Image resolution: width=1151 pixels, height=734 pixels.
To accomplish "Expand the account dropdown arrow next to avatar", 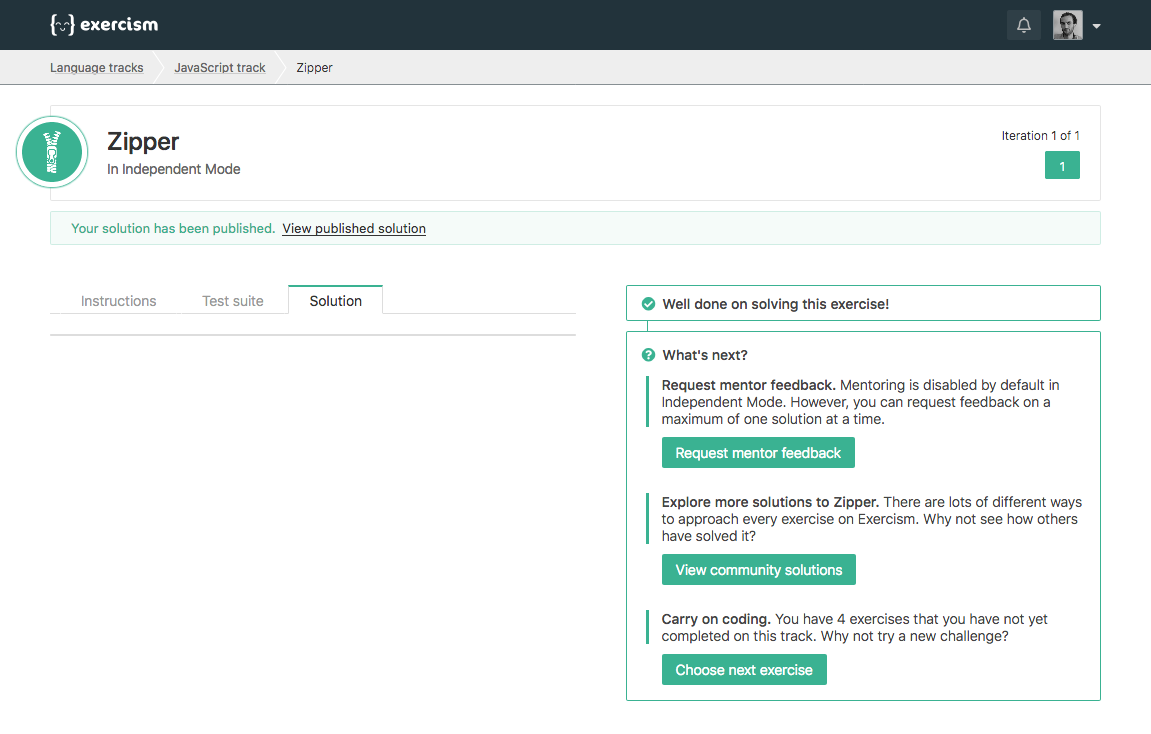I will point(1096,25).
